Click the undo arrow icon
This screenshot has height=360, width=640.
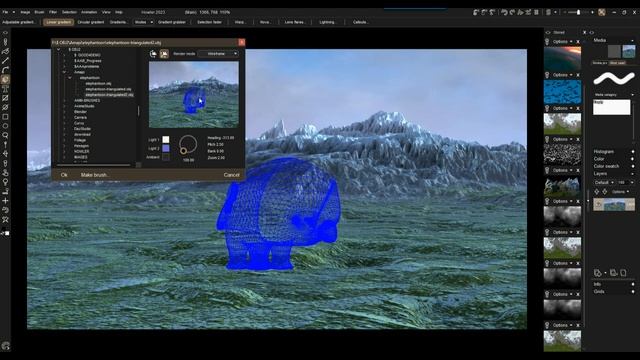tap(504, 12)
